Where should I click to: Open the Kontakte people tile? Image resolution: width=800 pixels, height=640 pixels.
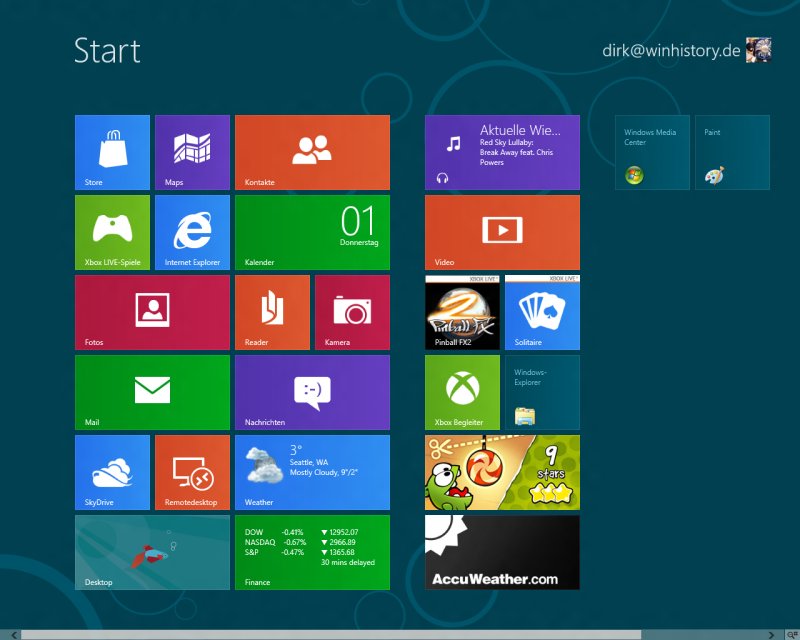pos(312,152)
